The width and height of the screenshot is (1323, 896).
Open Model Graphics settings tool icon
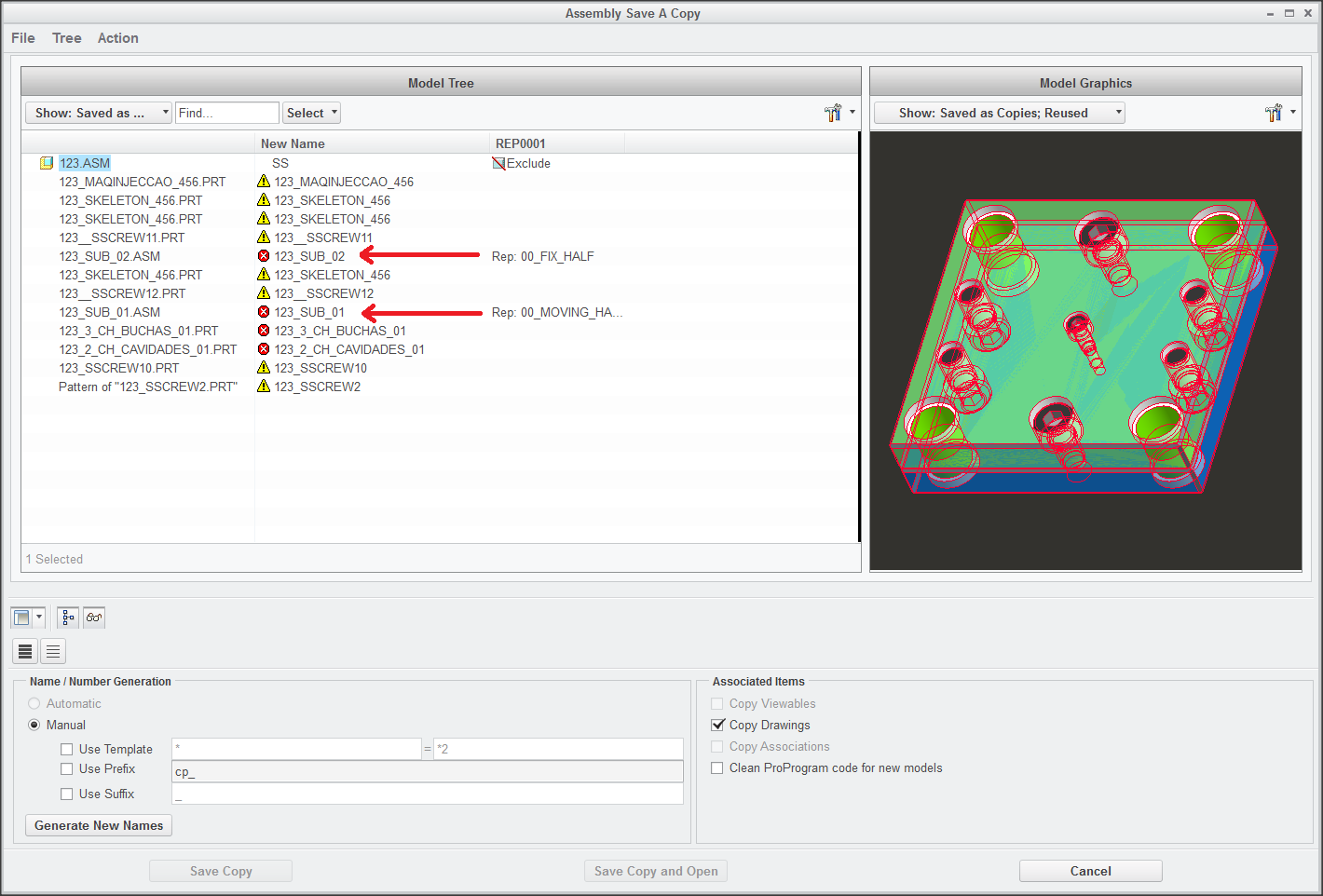(1274, 113)
